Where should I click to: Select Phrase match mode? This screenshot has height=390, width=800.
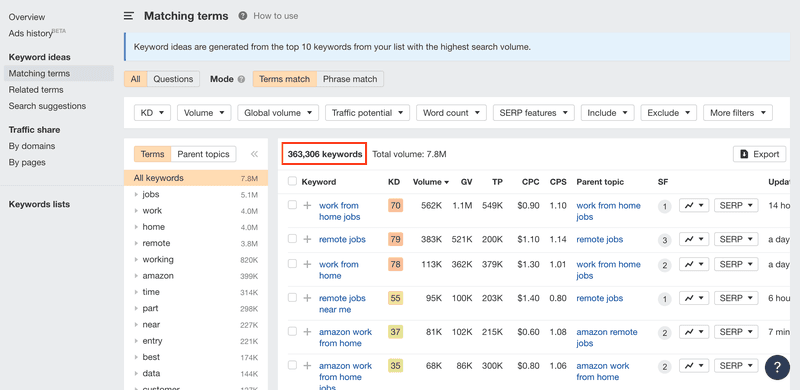[350, 79]
